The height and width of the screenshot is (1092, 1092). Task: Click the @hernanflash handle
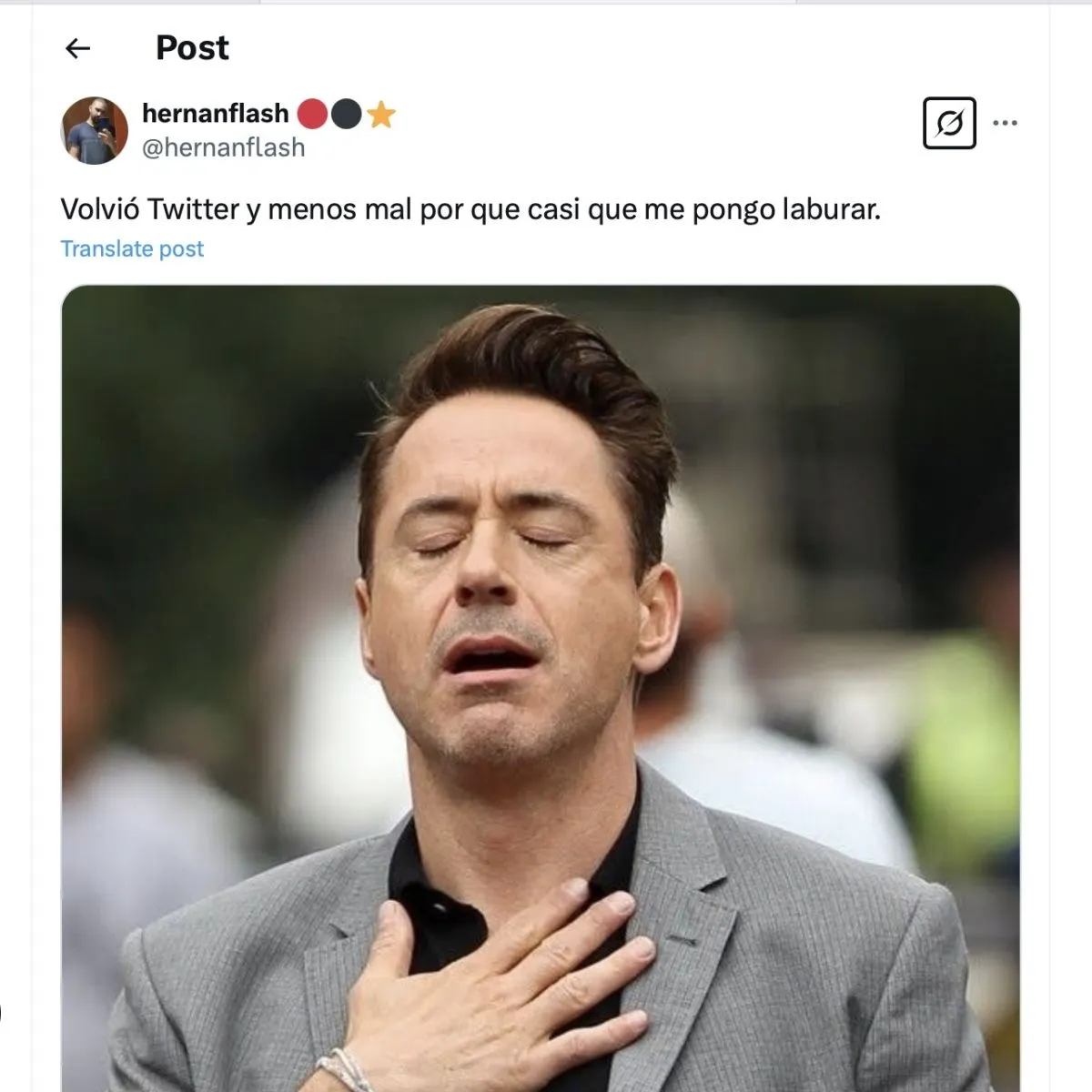coord(223,147)
